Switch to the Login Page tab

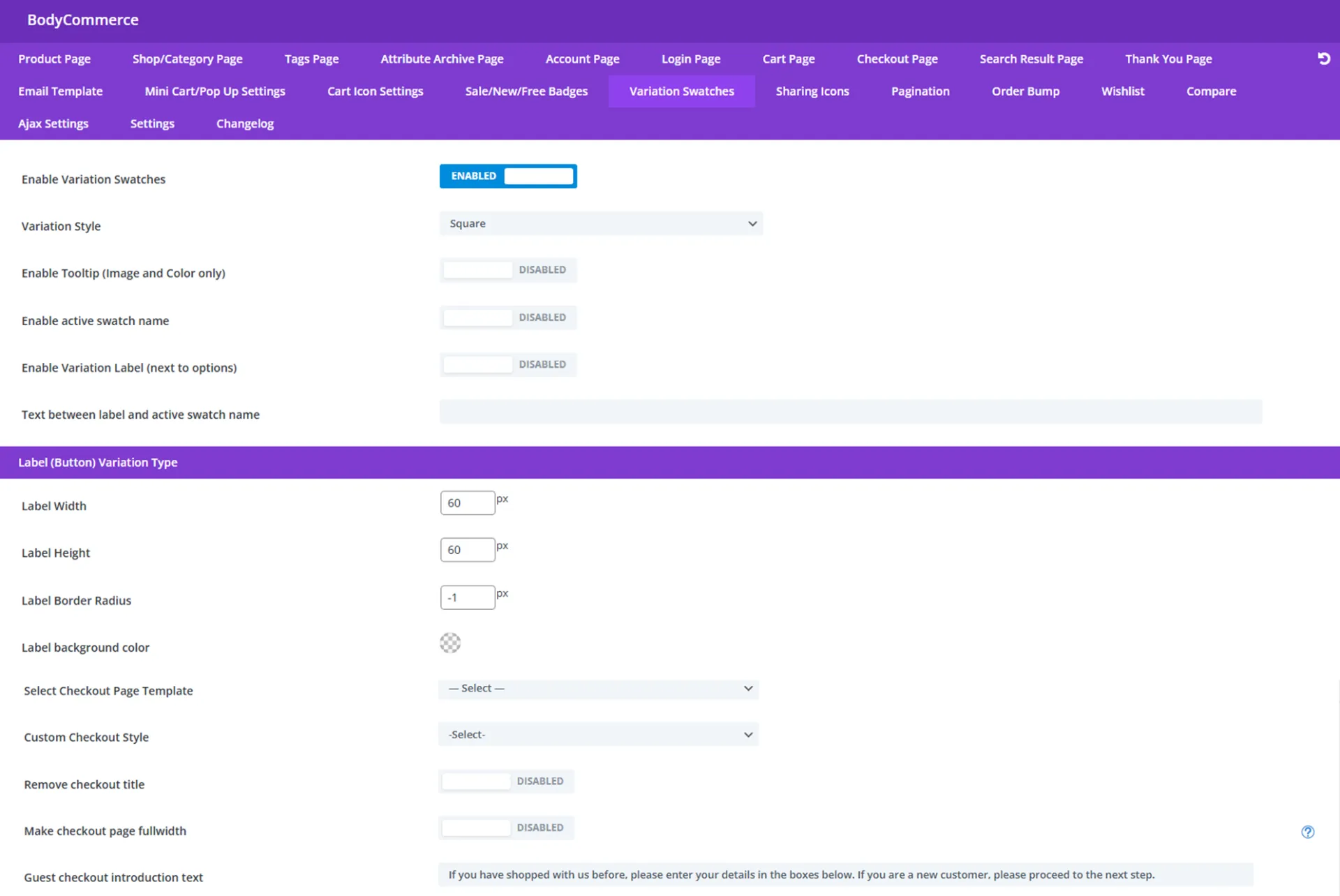691,59
